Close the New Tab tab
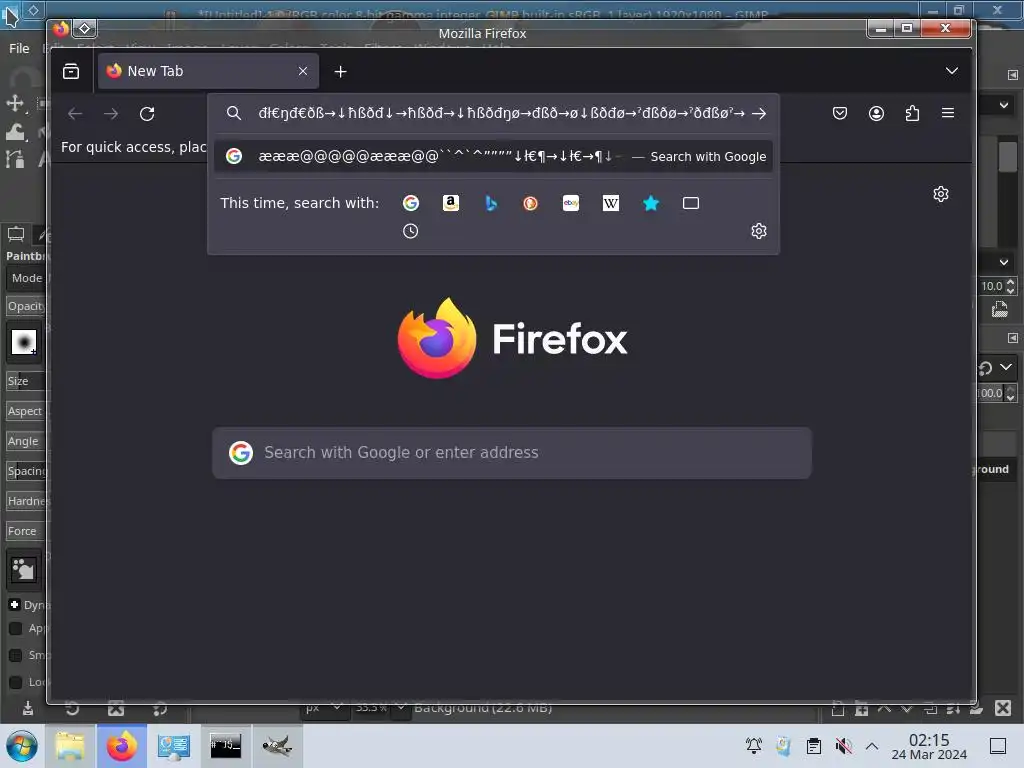The height and width of the screenshot is (768, 1024). pos(302,71)
